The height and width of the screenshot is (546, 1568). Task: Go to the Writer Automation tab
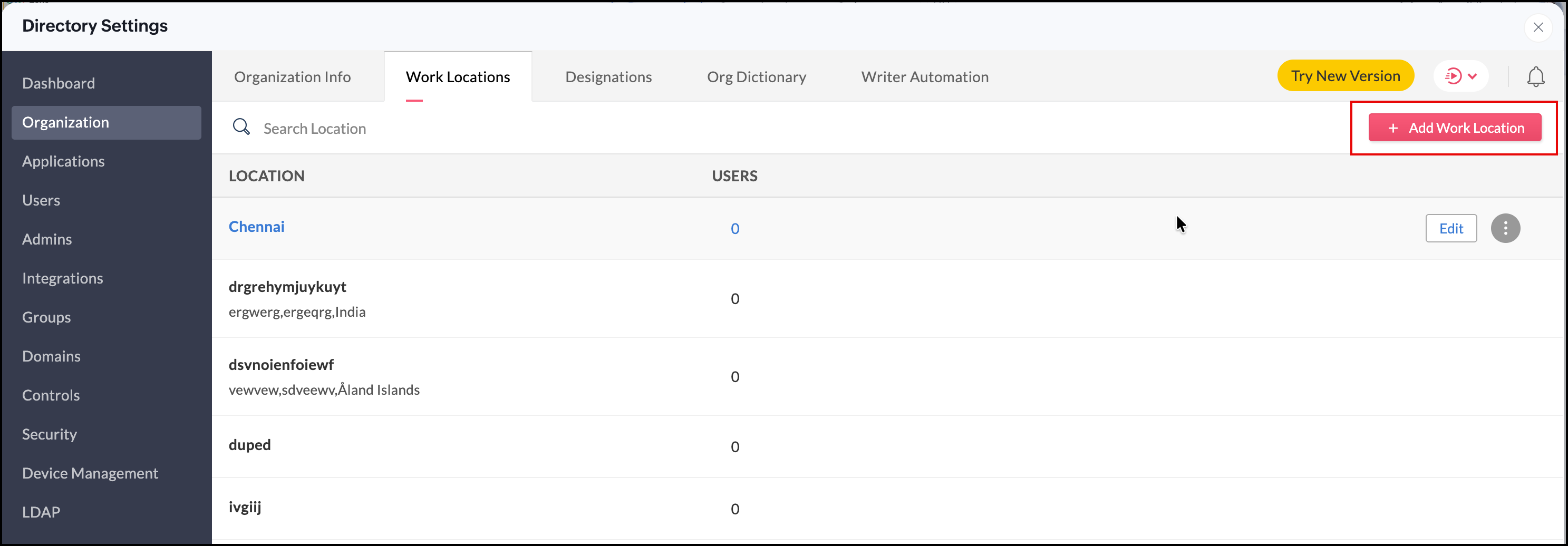[924, 77]
